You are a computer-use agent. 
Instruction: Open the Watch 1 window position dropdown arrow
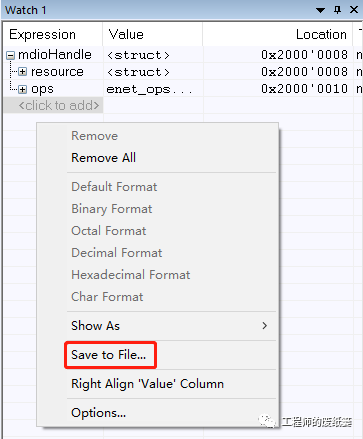(x=320, y=10)
